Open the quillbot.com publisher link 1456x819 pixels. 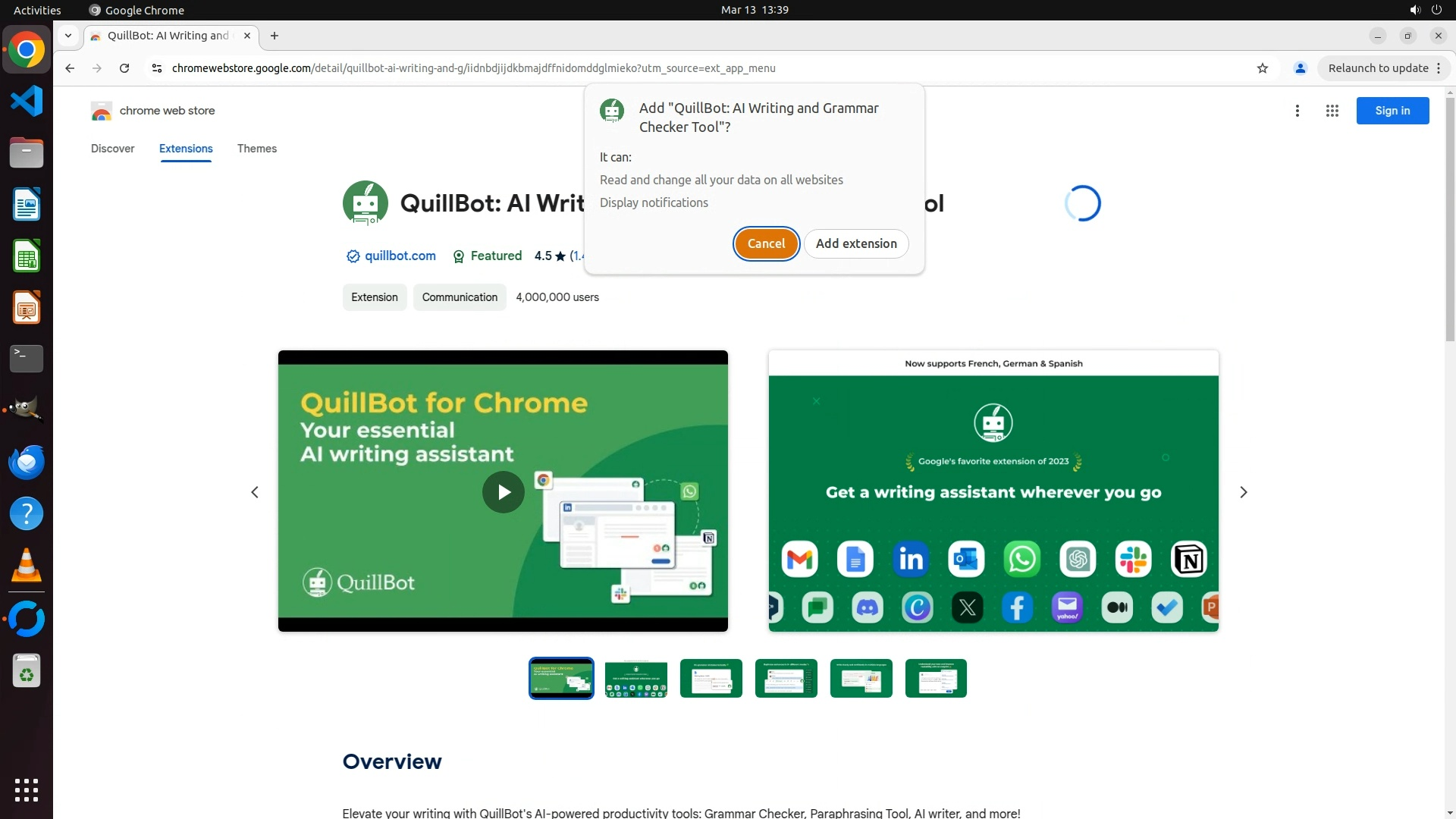pos(400,256)
